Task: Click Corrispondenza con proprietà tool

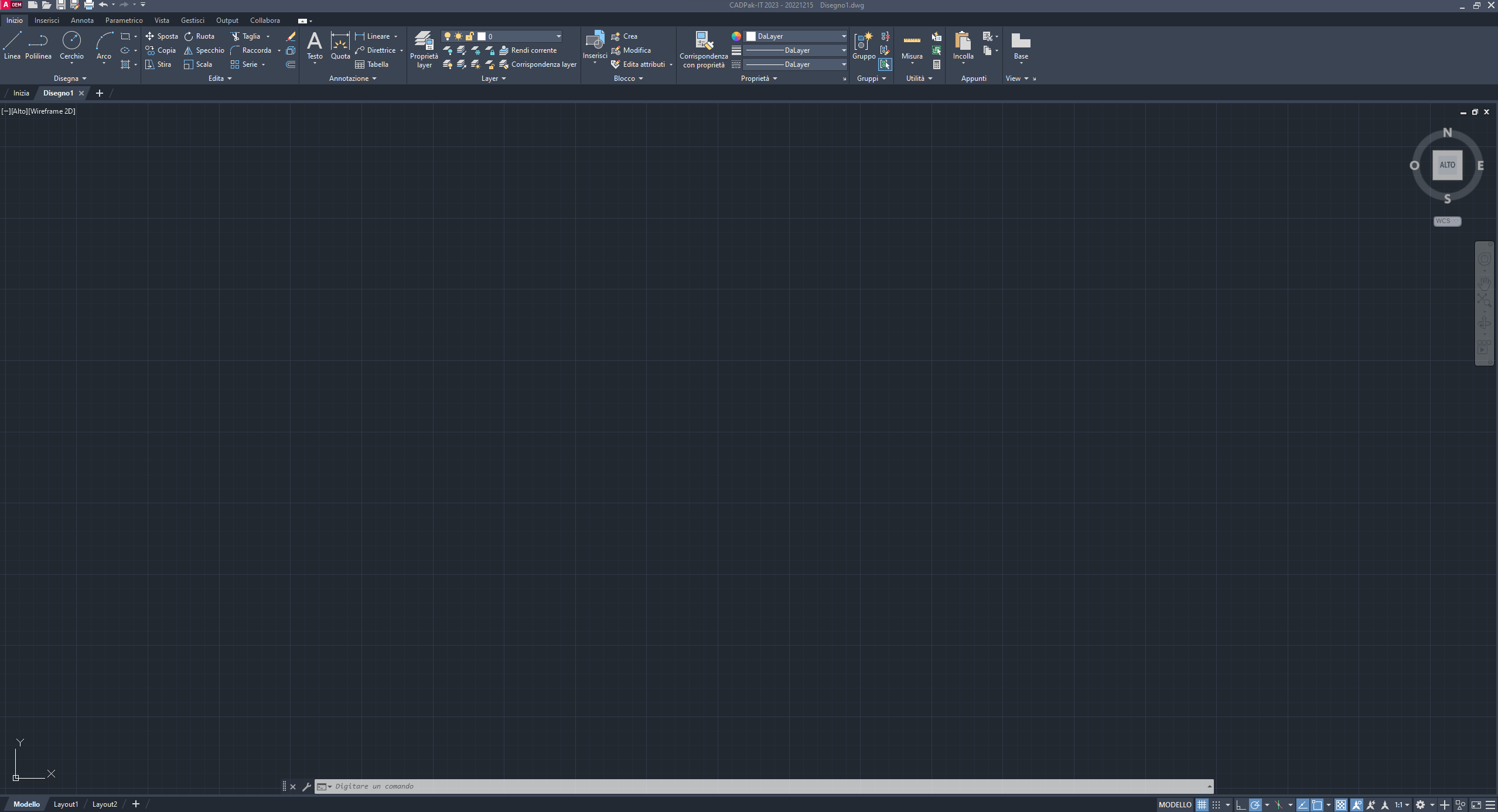Action: pos(704,49)
